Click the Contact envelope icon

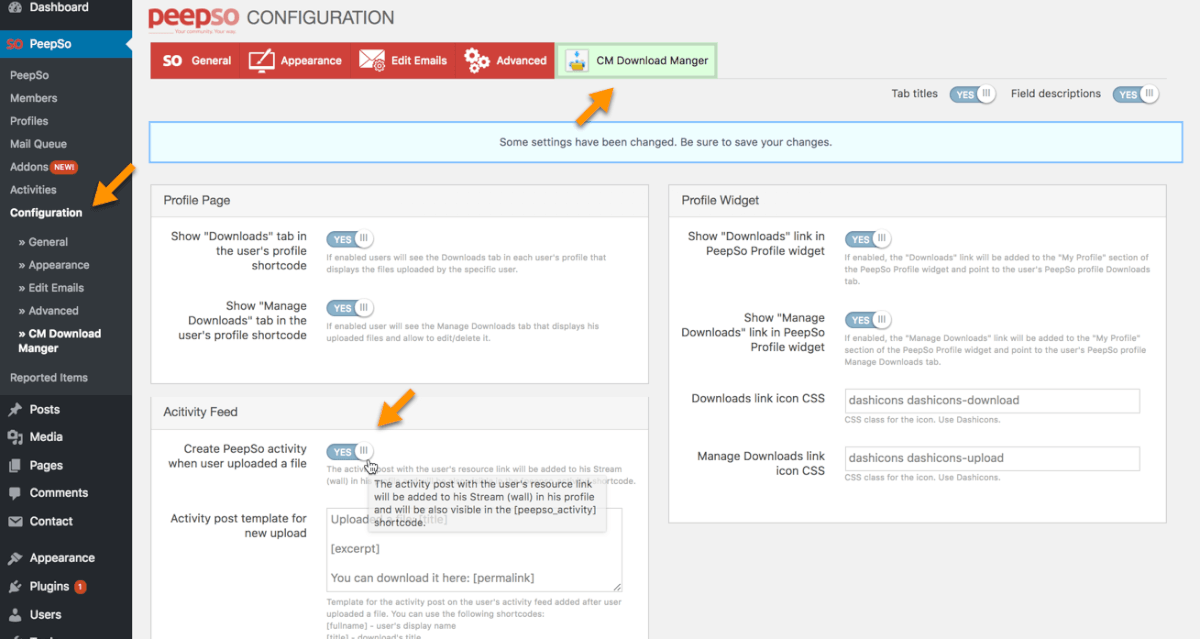tap(15, 521)
